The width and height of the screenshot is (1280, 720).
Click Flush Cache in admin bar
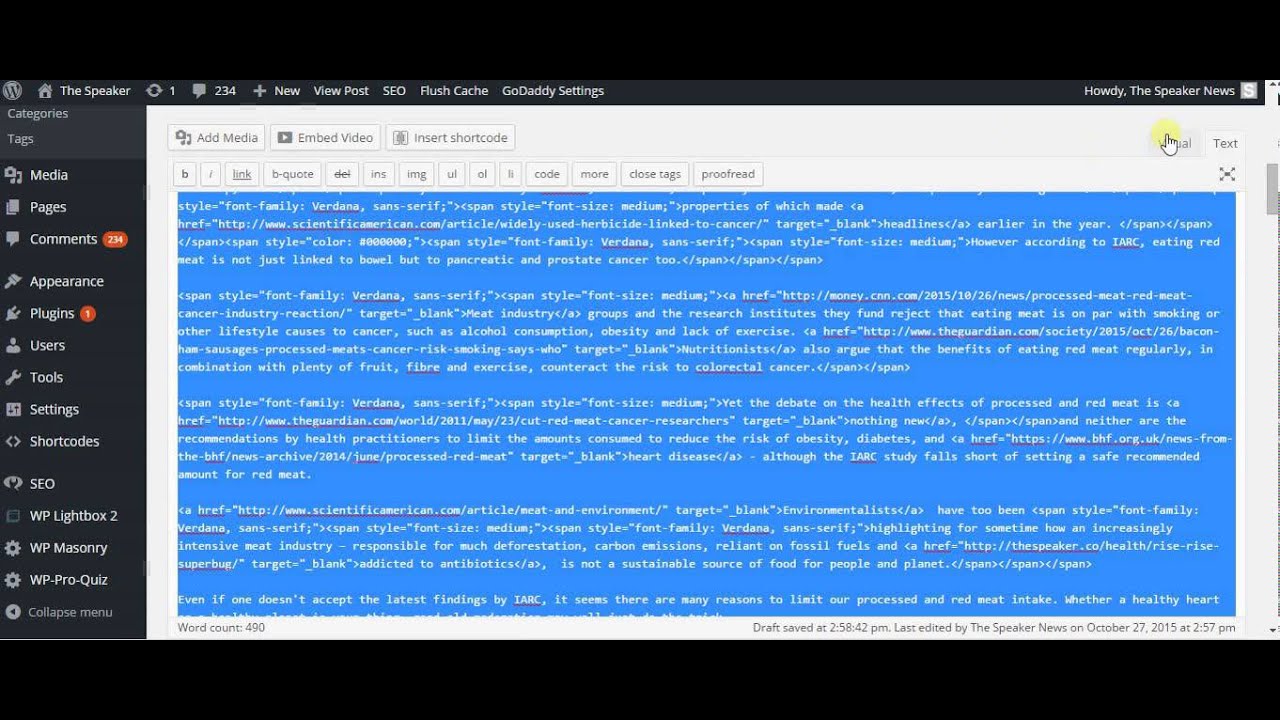point(454,90)
